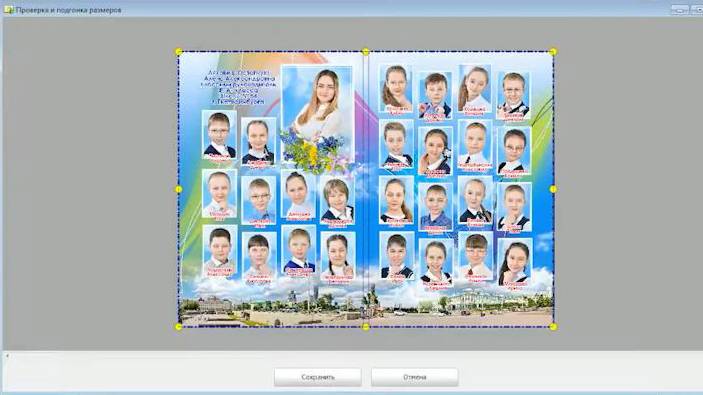
Task: Select the bottom-left corner yellow resize handle
Action: pos(179,327)
